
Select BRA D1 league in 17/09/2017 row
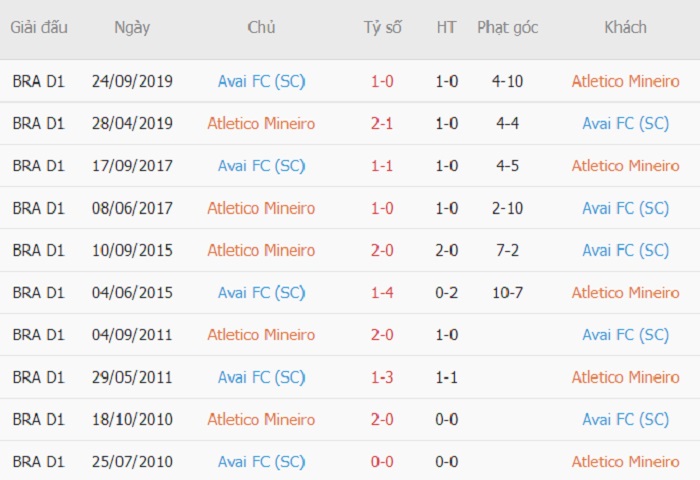(x=39, y=166)
